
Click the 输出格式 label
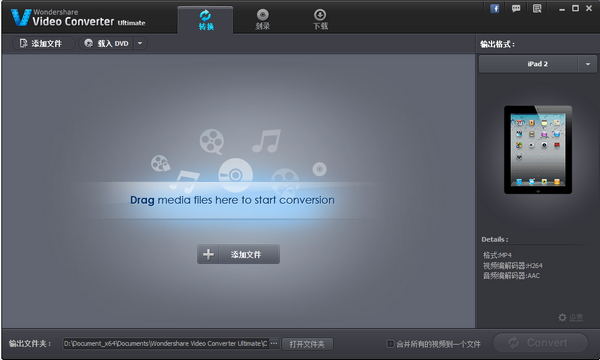tap(497, 44)
